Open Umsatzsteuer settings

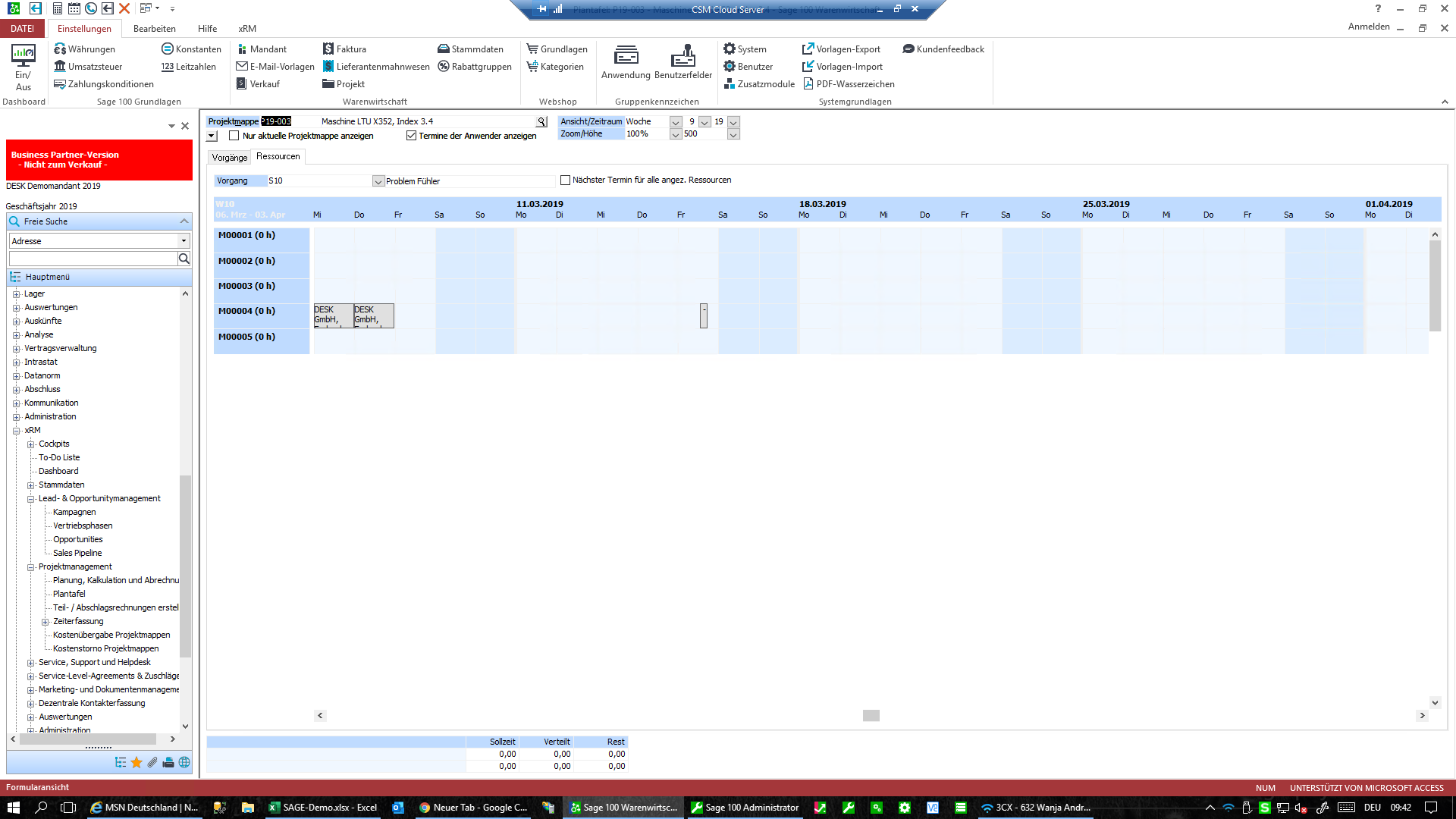point(88,67)
